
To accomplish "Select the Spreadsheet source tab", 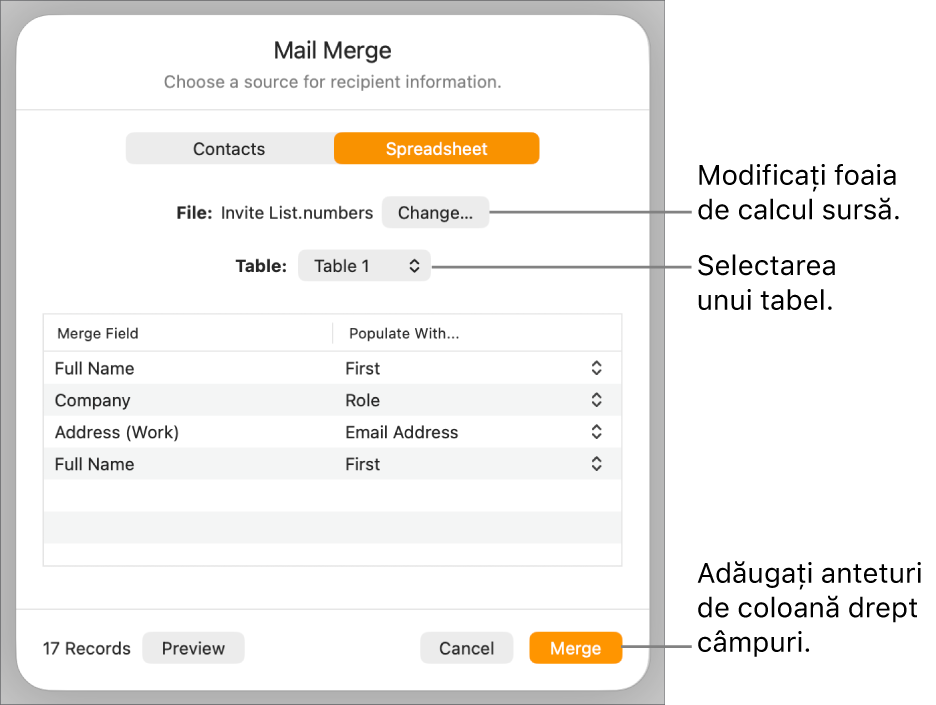I will [436, 149].
